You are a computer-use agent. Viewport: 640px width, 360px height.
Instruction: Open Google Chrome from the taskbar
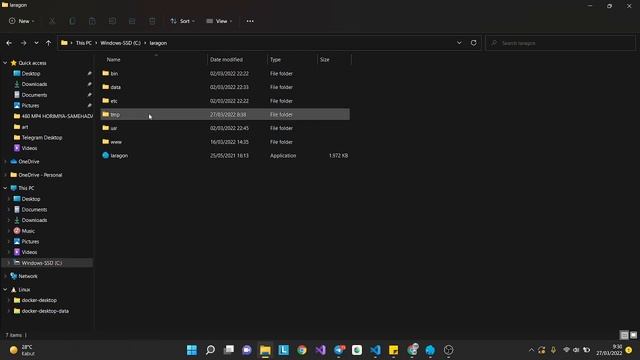(302, 350)
